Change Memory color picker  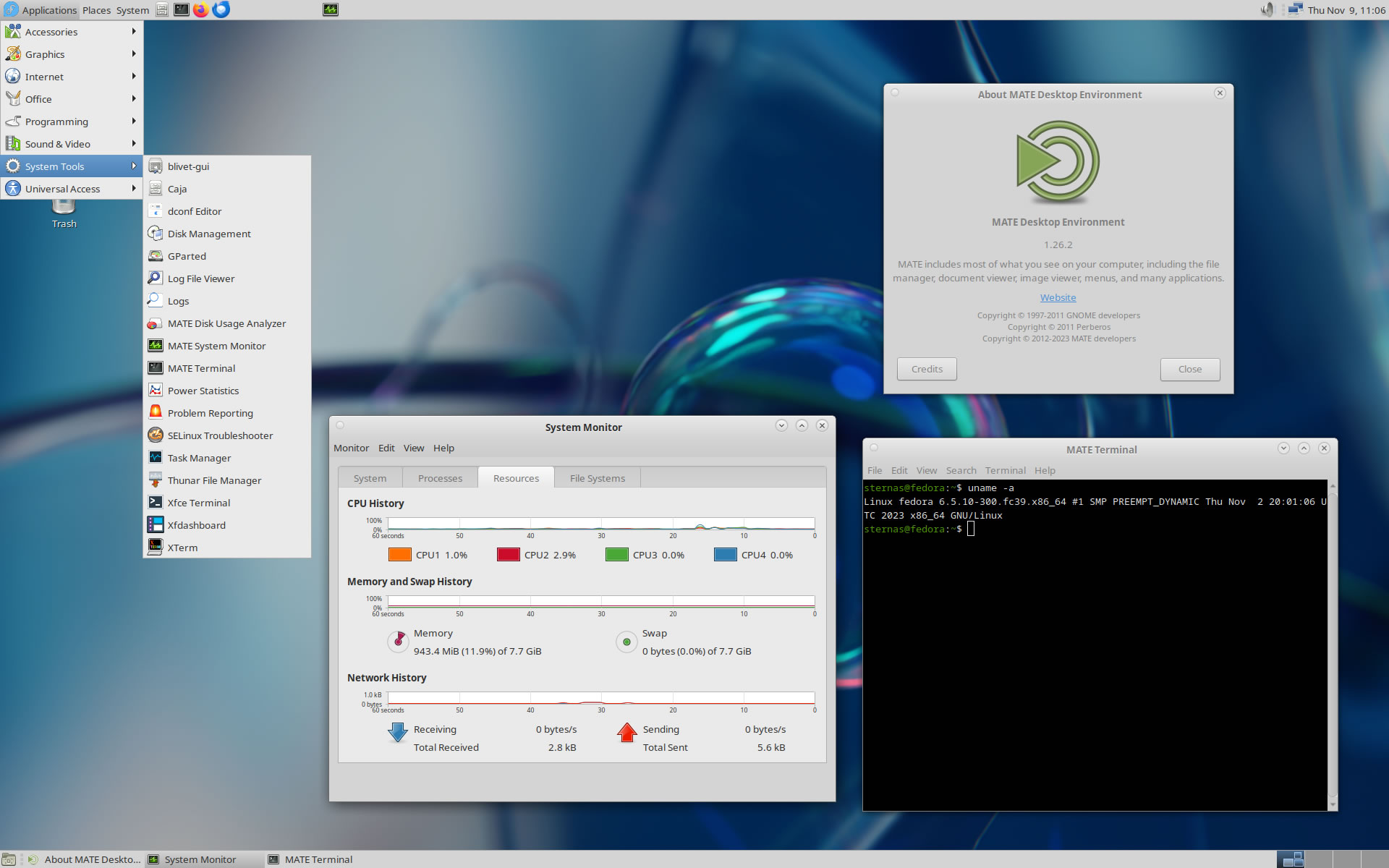[x=398, y=641]
